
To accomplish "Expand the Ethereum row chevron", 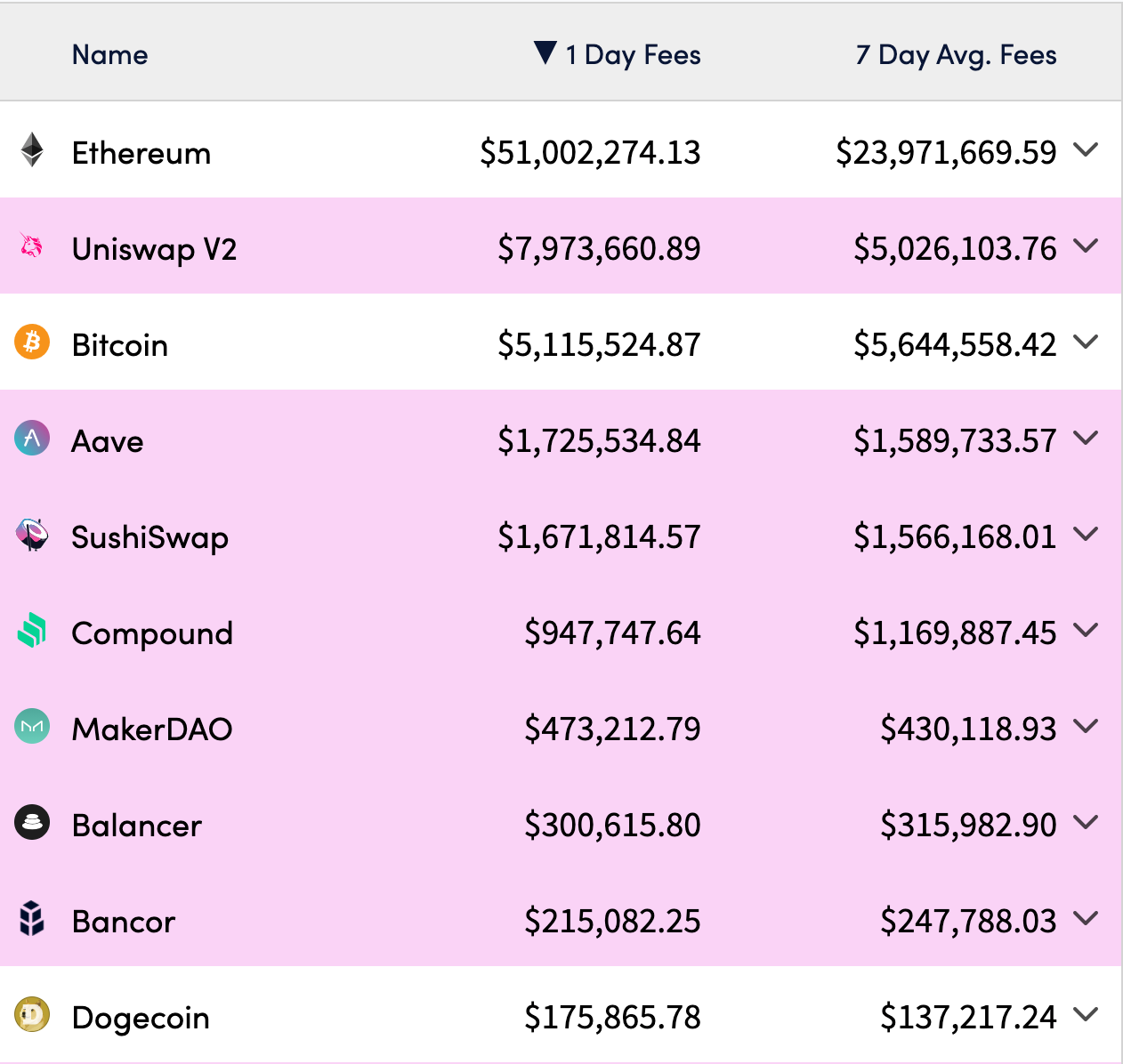I will [x=1086, y=149].
